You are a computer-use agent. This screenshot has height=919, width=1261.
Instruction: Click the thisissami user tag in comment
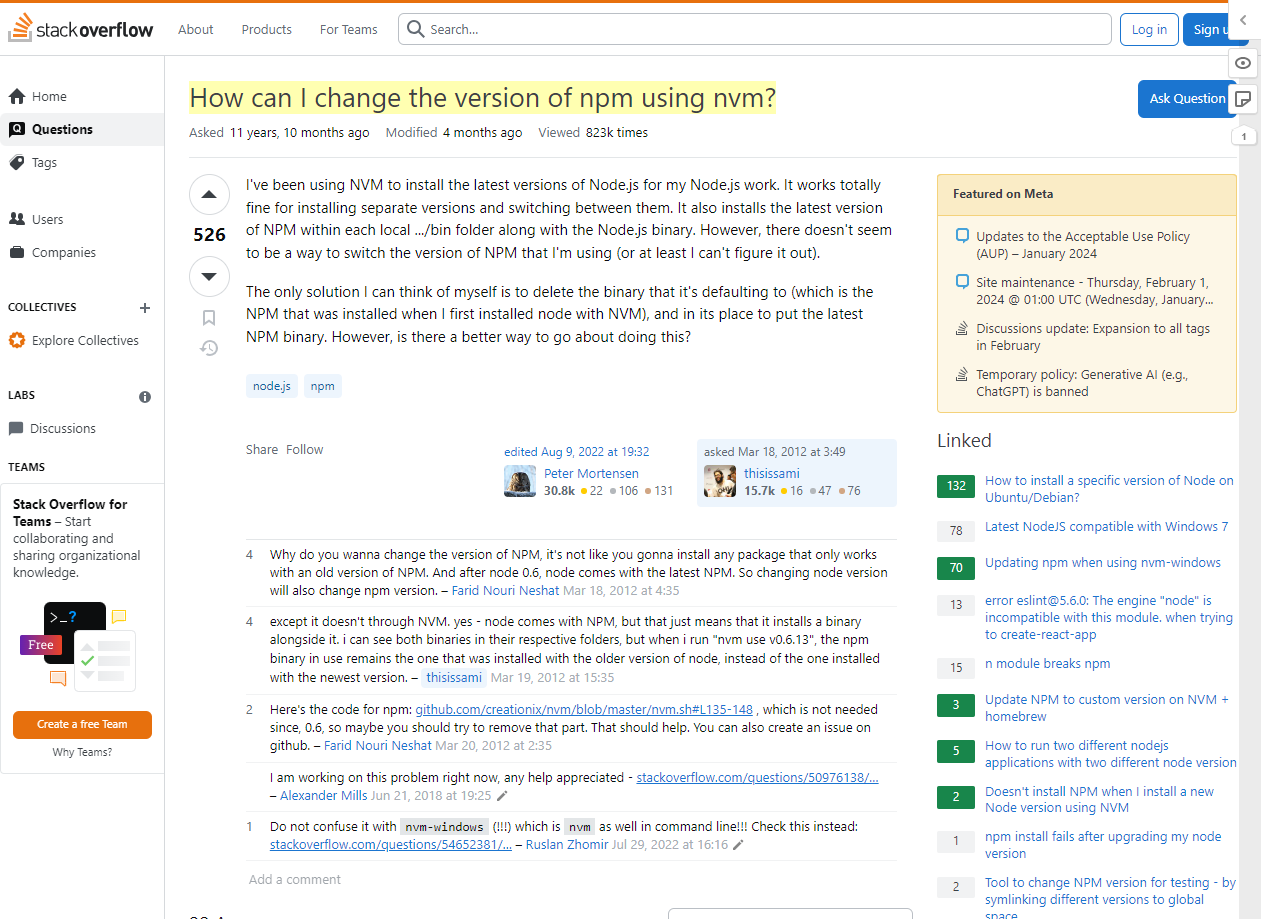point(453,677)
